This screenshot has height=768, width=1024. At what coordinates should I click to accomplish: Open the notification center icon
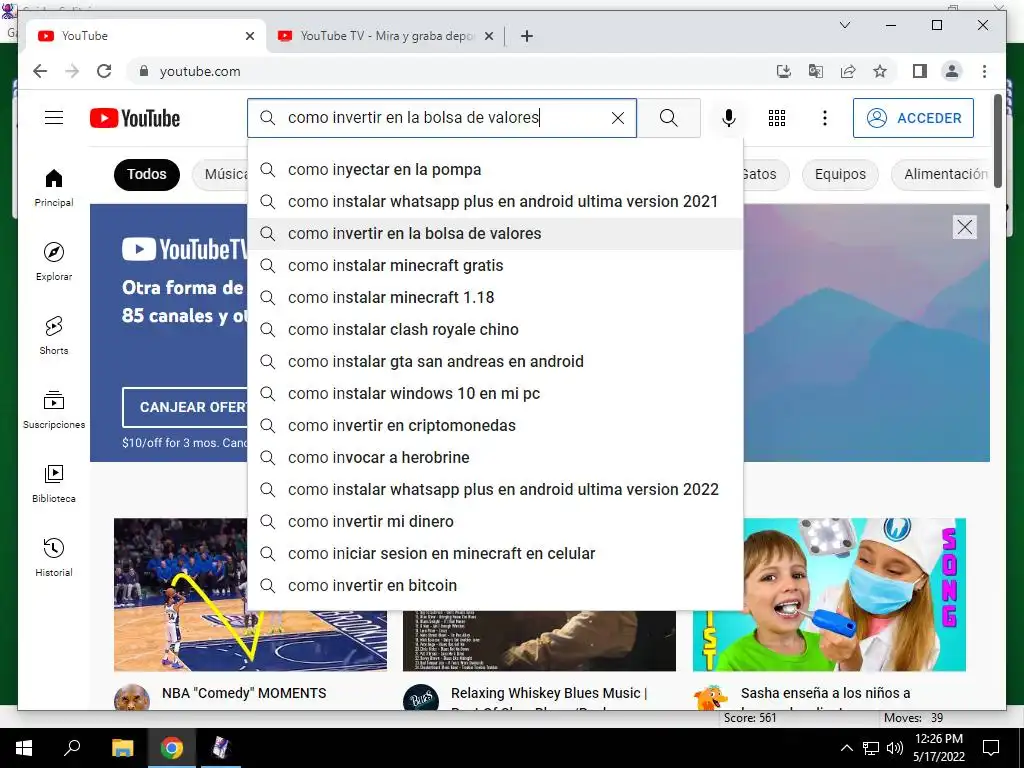pyautogui.click(x=991, y=748)
